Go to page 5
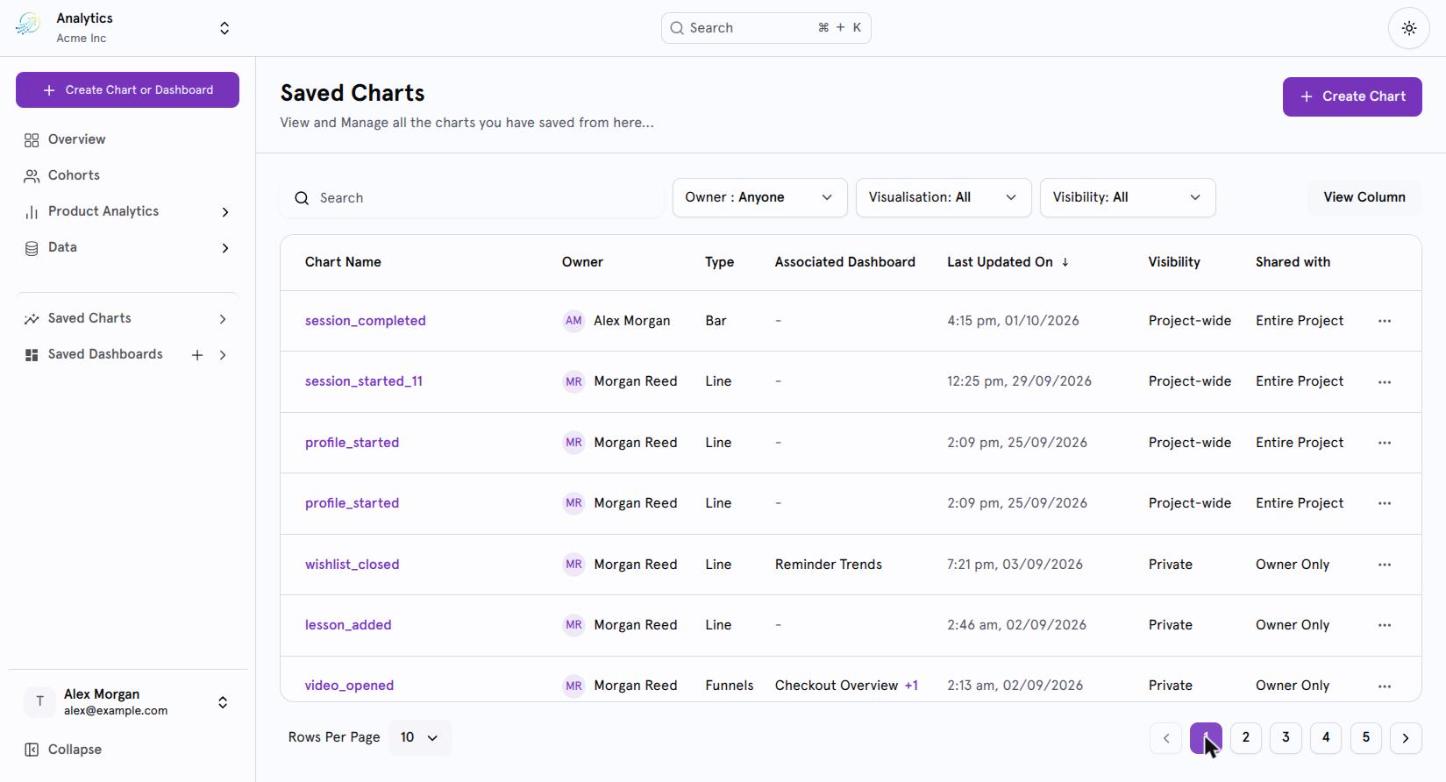This screenshot has height=782, width=1446. 1365,739
